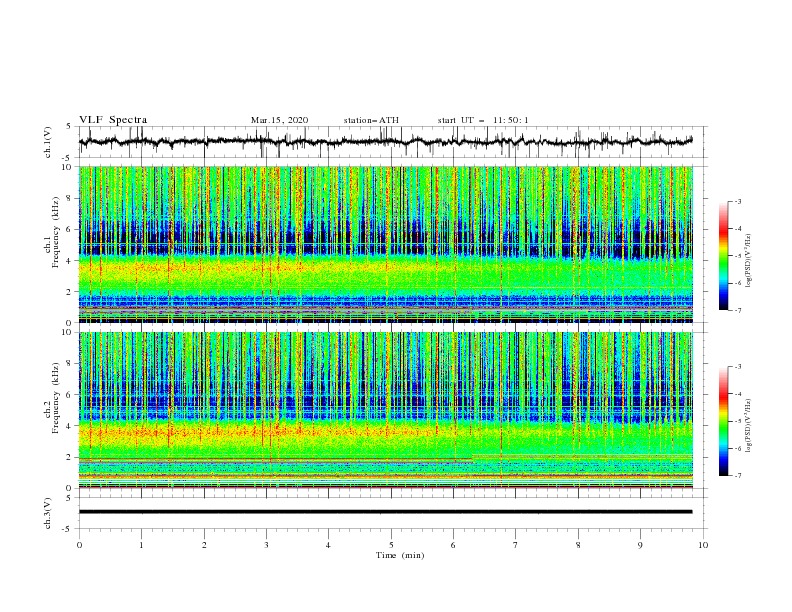Click time axis tick label "2"

[x=204, y=545]
